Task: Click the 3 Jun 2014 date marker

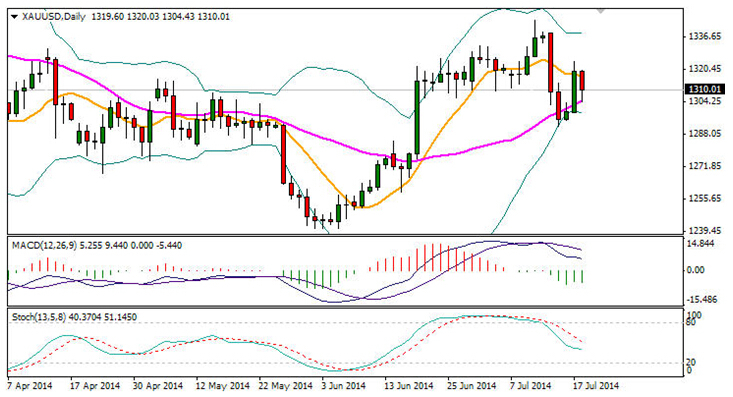Action: [343, 386]
